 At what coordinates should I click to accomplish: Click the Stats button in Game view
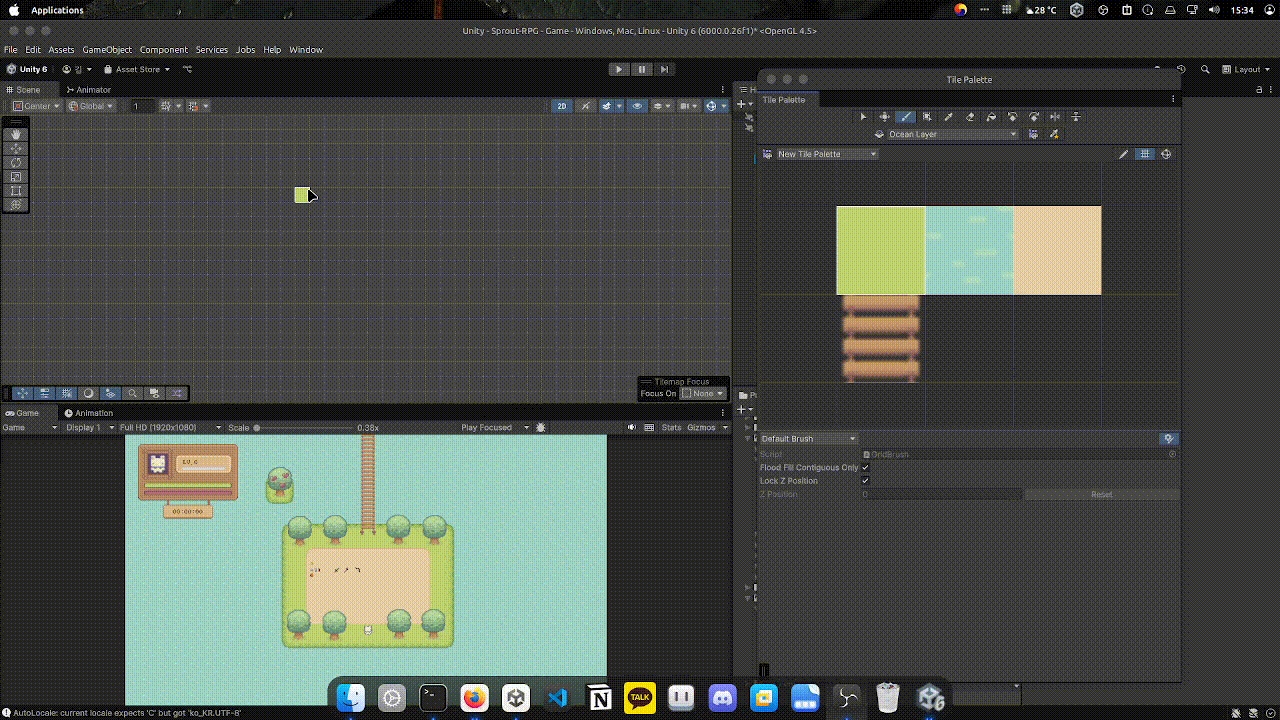pyautogui.click(x=671, y=428)
